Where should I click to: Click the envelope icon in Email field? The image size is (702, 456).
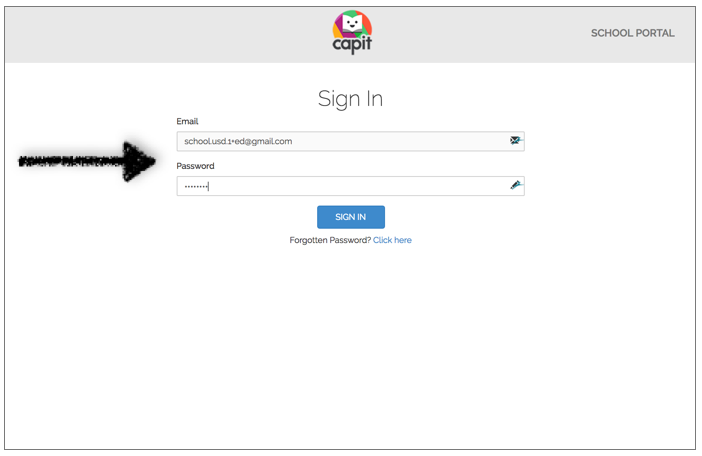515,141
